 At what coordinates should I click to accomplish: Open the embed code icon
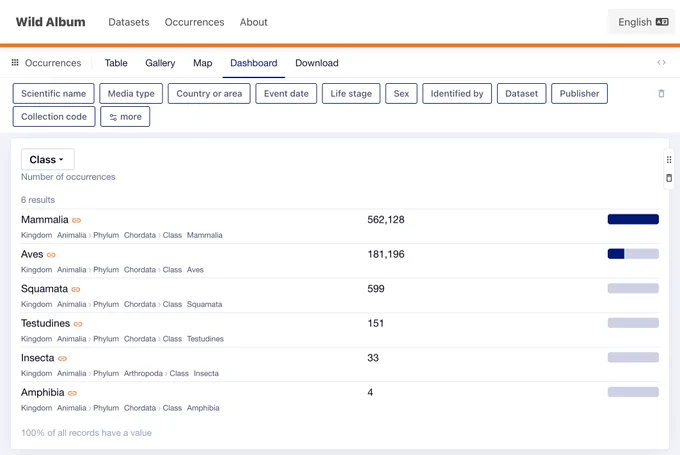tap(661, 62)
